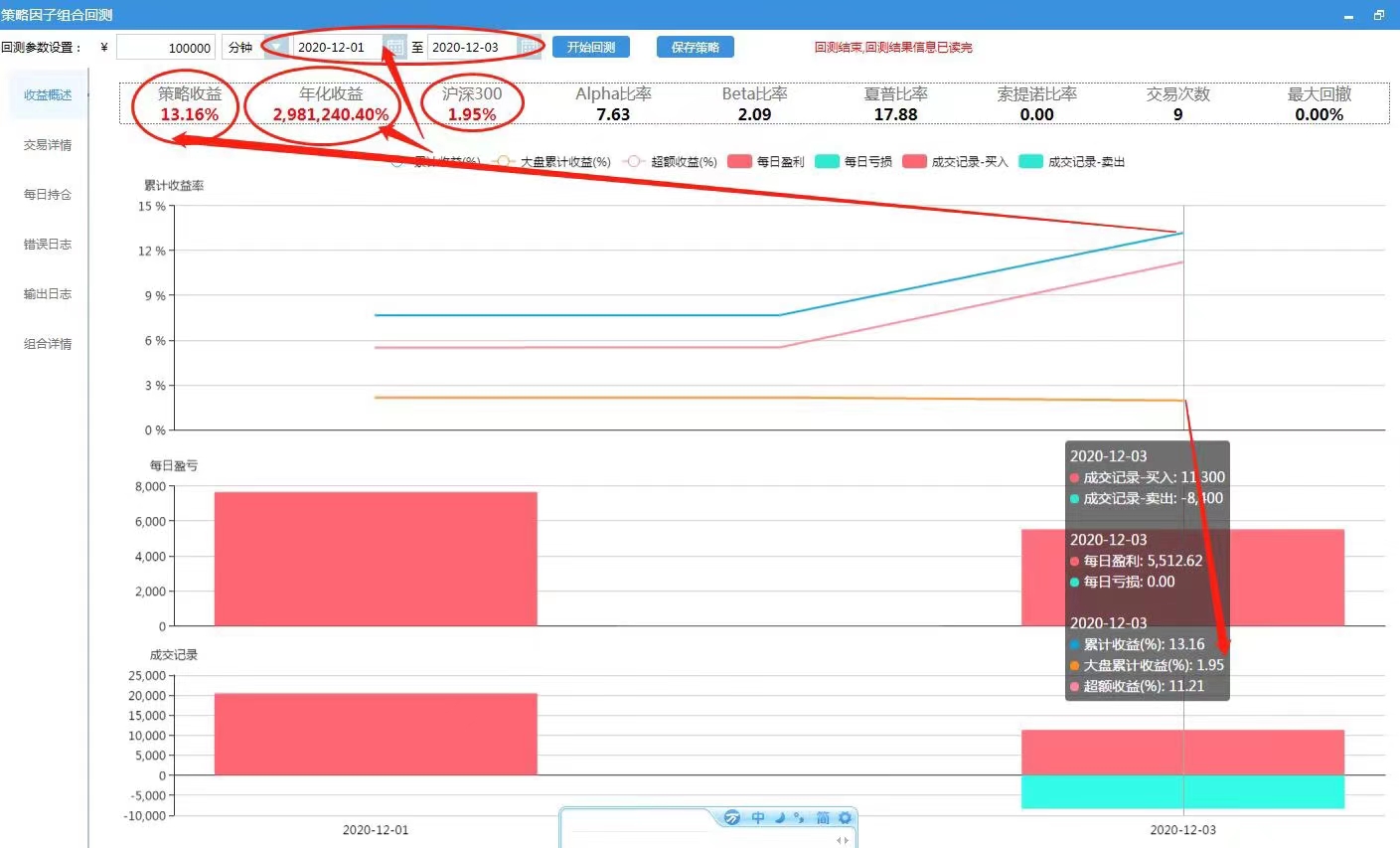
Task: Restore the window using title bar button
Action: coord(1379,15)
